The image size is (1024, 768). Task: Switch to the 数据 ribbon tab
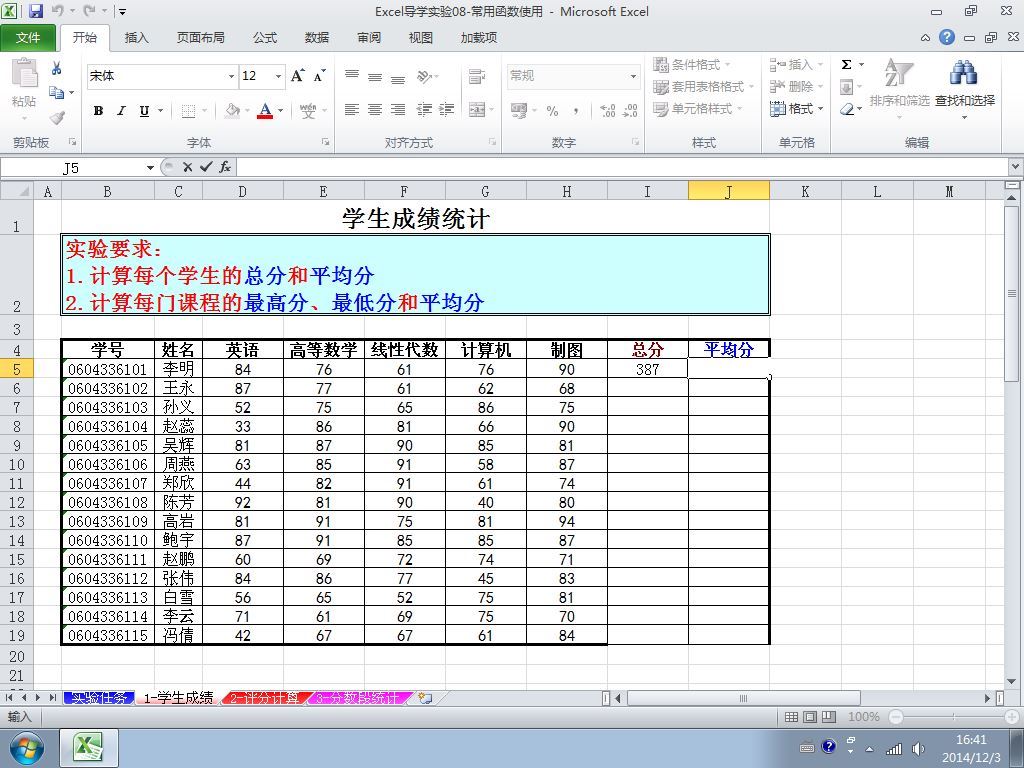[x=317, y=38]
